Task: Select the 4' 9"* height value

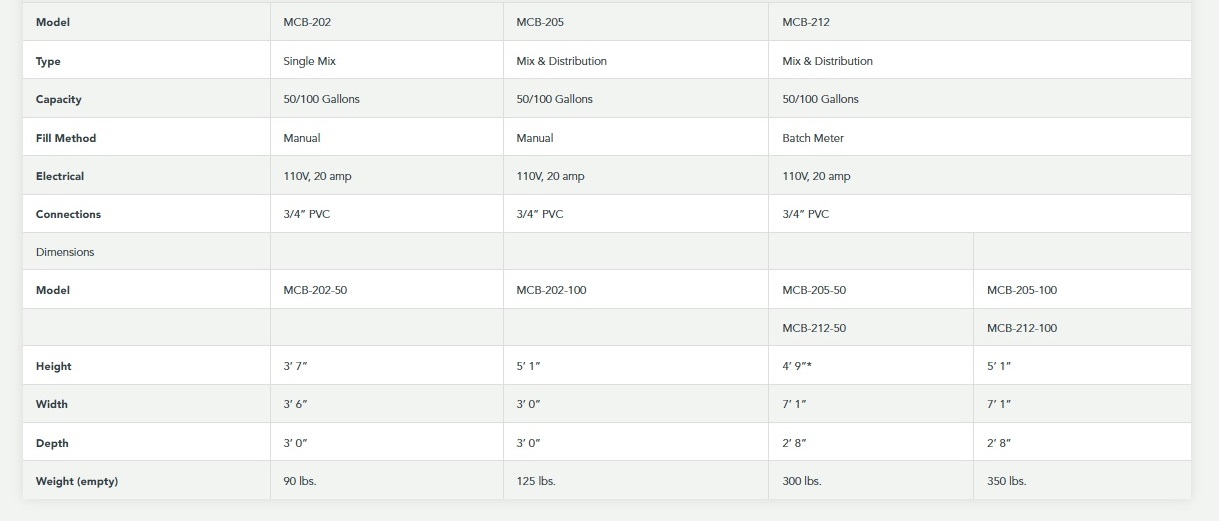Action: 796,366
